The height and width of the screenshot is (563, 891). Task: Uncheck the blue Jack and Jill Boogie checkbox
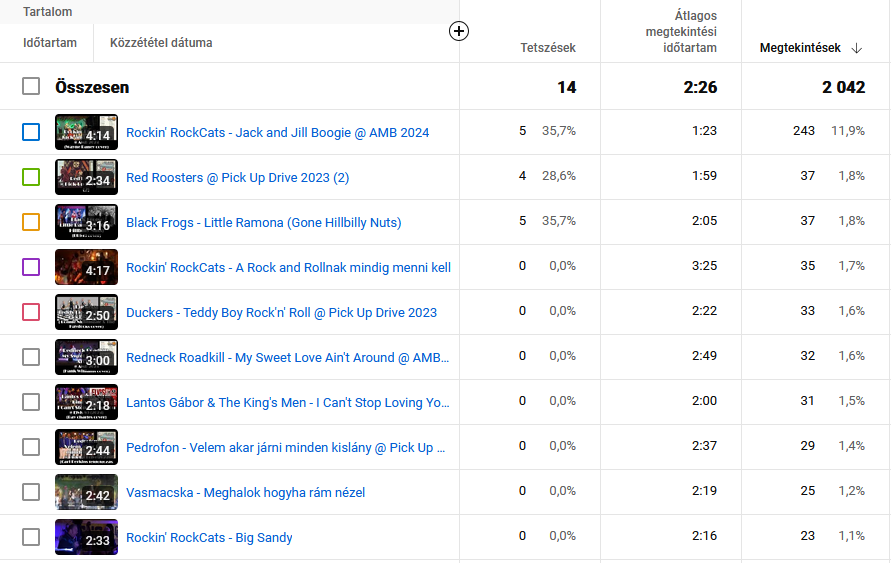pyautogui.click(x=31, y=132)
